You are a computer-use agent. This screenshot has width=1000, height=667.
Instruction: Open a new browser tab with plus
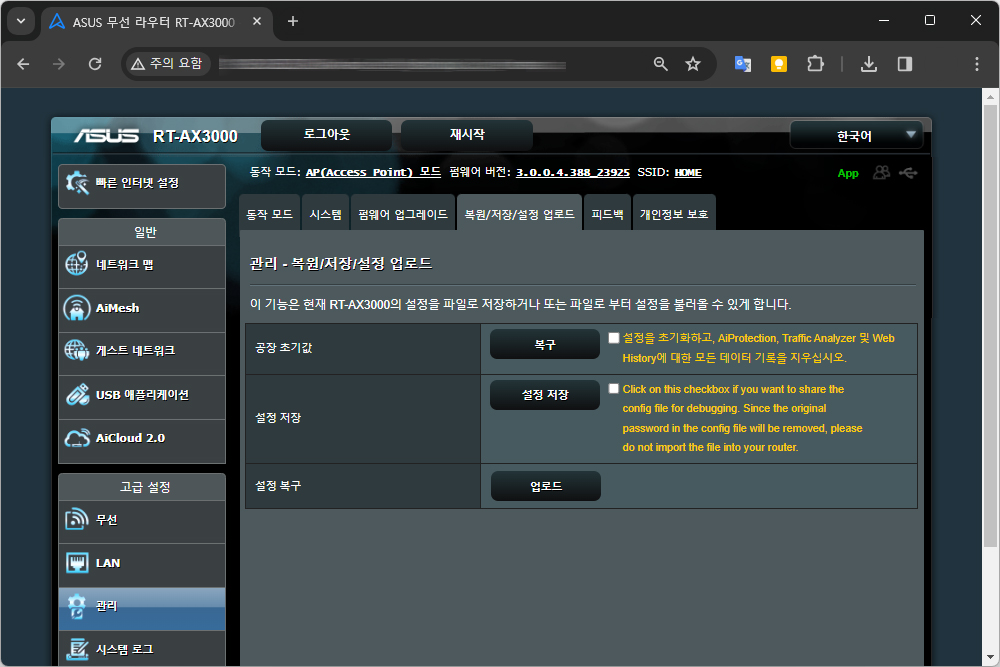pyautogui.click(x=293, y=21)
